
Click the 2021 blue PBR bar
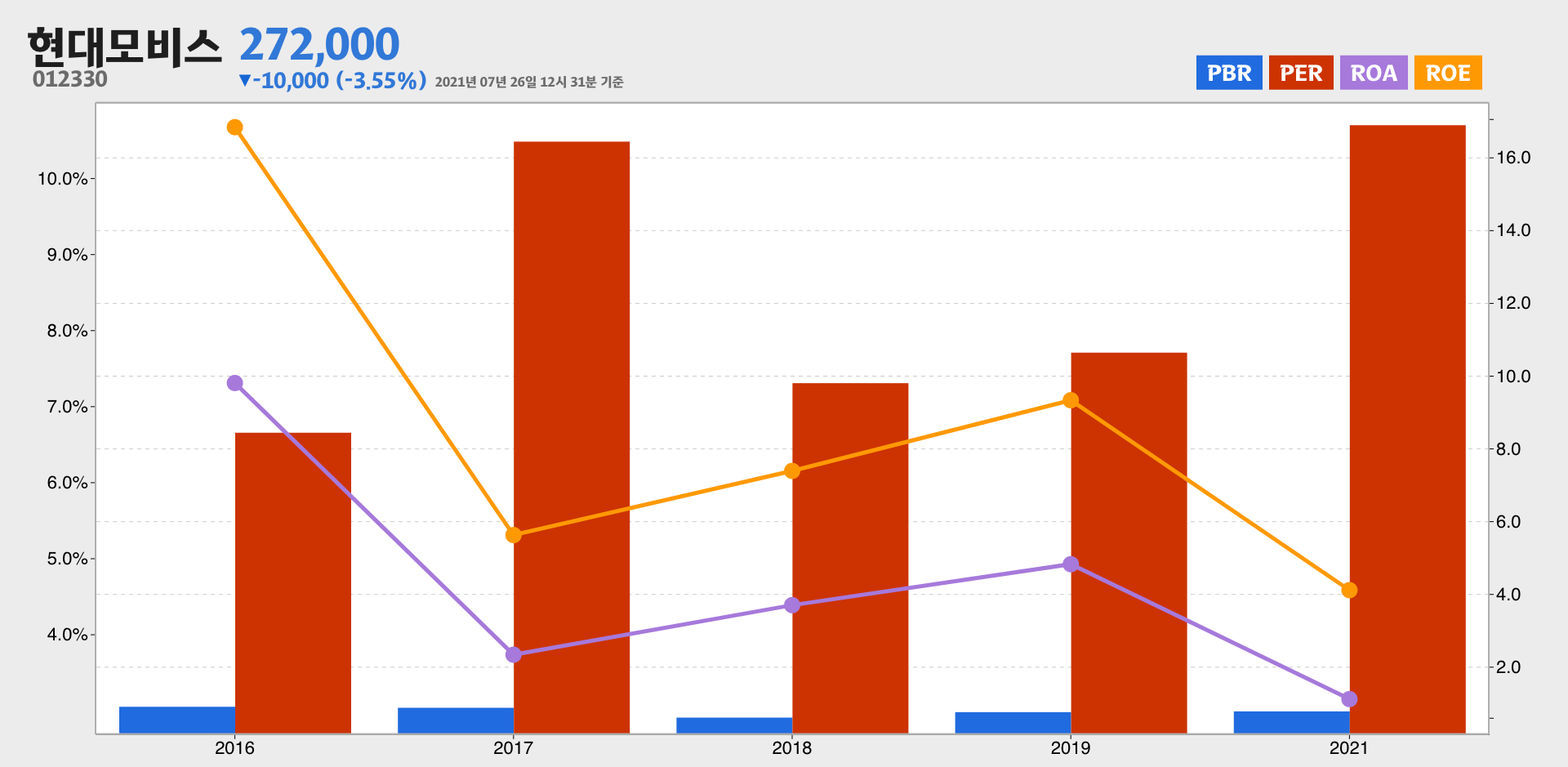pyautogui.click(x=1291, y=722)
